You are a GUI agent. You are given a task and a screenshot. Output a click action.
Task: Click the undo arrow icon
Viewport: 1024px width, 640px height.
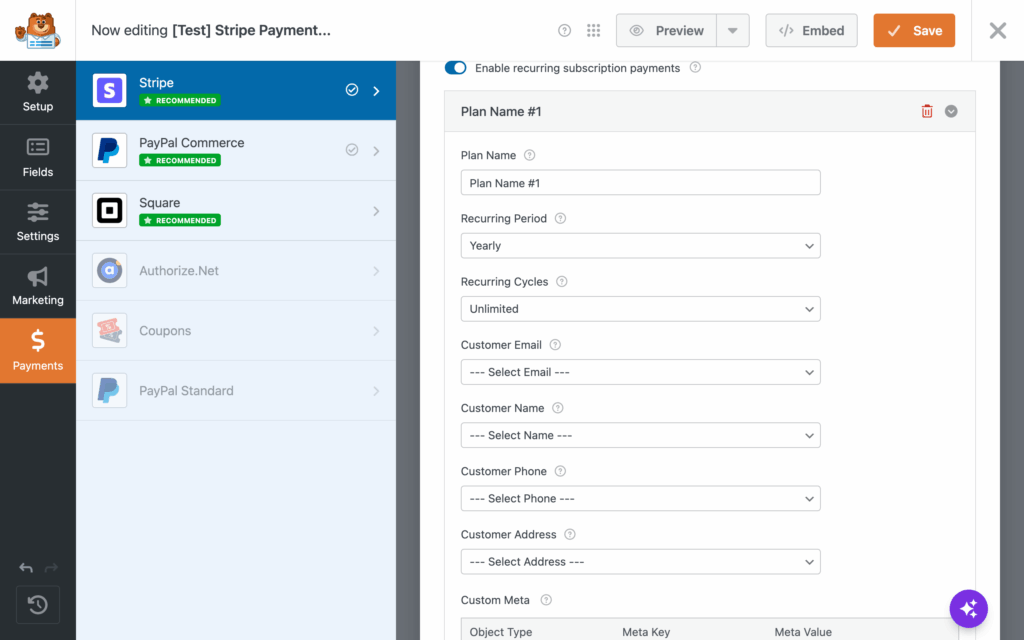click(26, 568)
